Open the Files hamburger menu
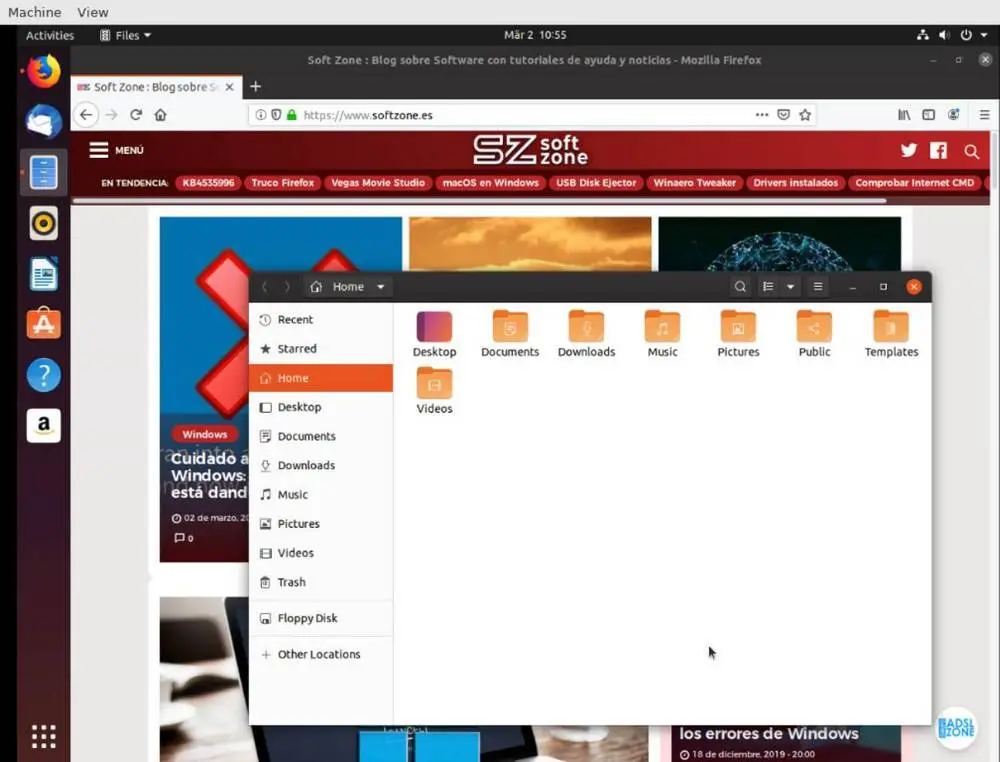 (818, 287)
